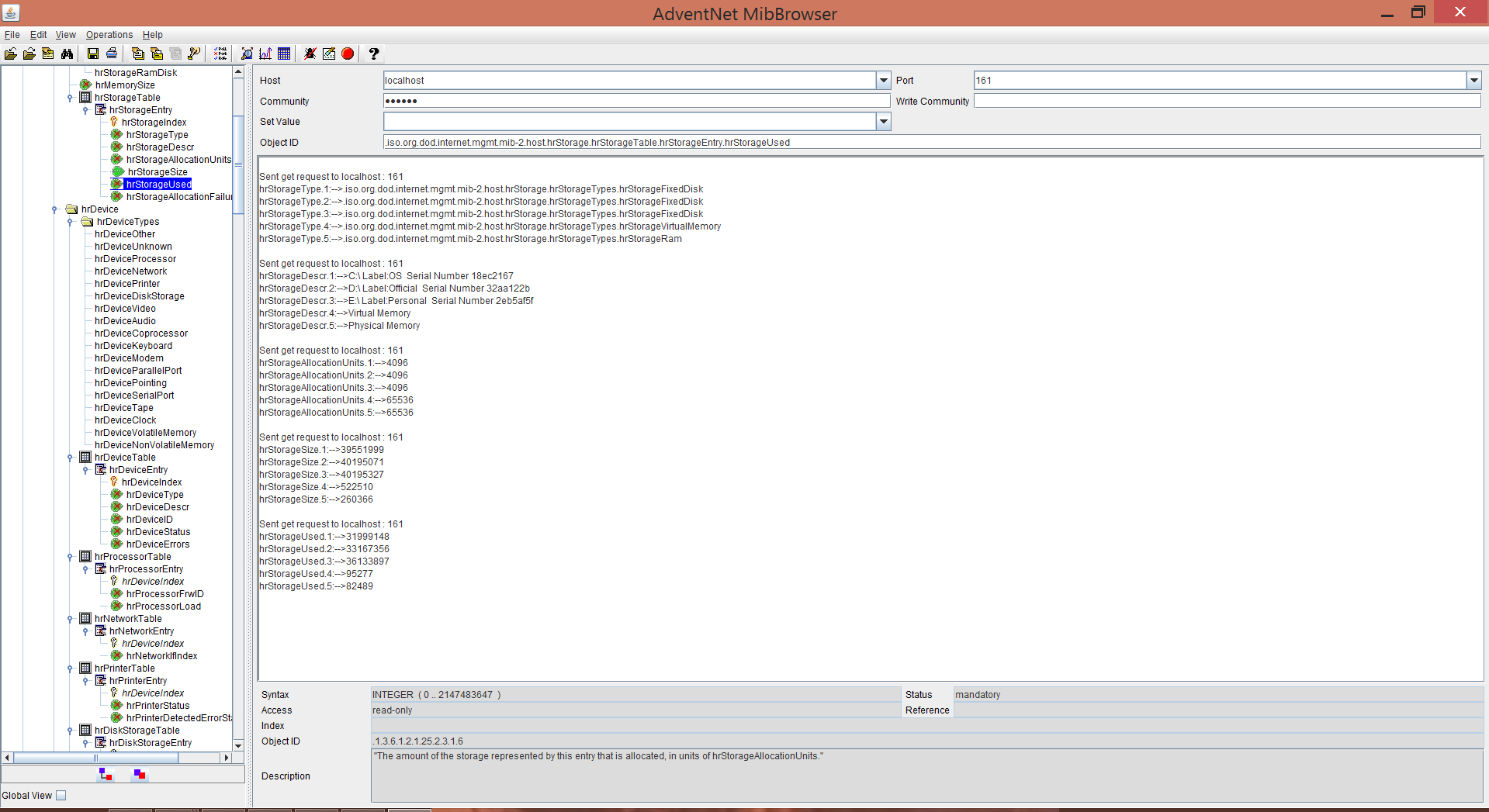The height and width of the screenshot is (812, 1489).
Task: Select hrStorageType in the MIB tree
Action: point(158,135)
